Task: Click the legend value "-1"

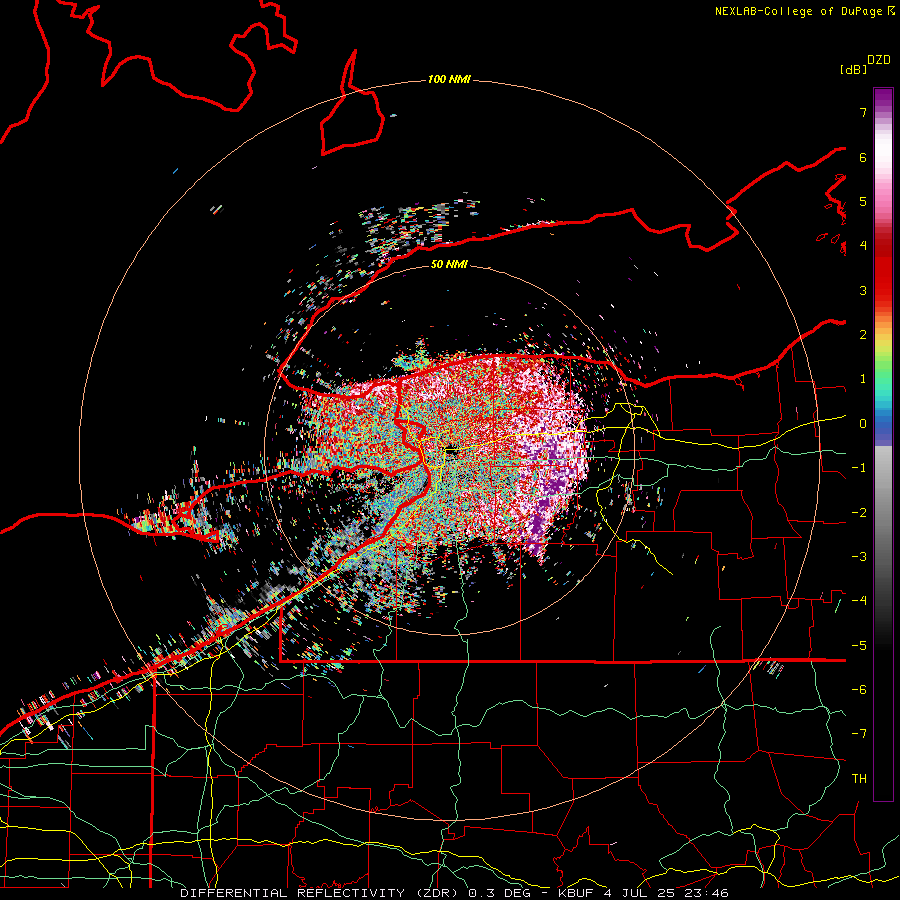Action: point(859,468)
